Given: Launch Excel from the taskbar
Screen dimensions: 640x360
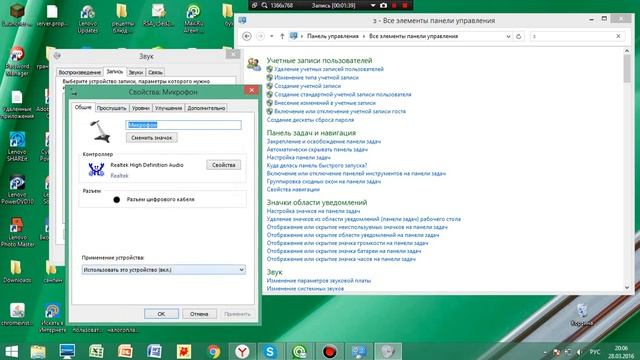Looking at the screenshot, I should click(96, 351).
